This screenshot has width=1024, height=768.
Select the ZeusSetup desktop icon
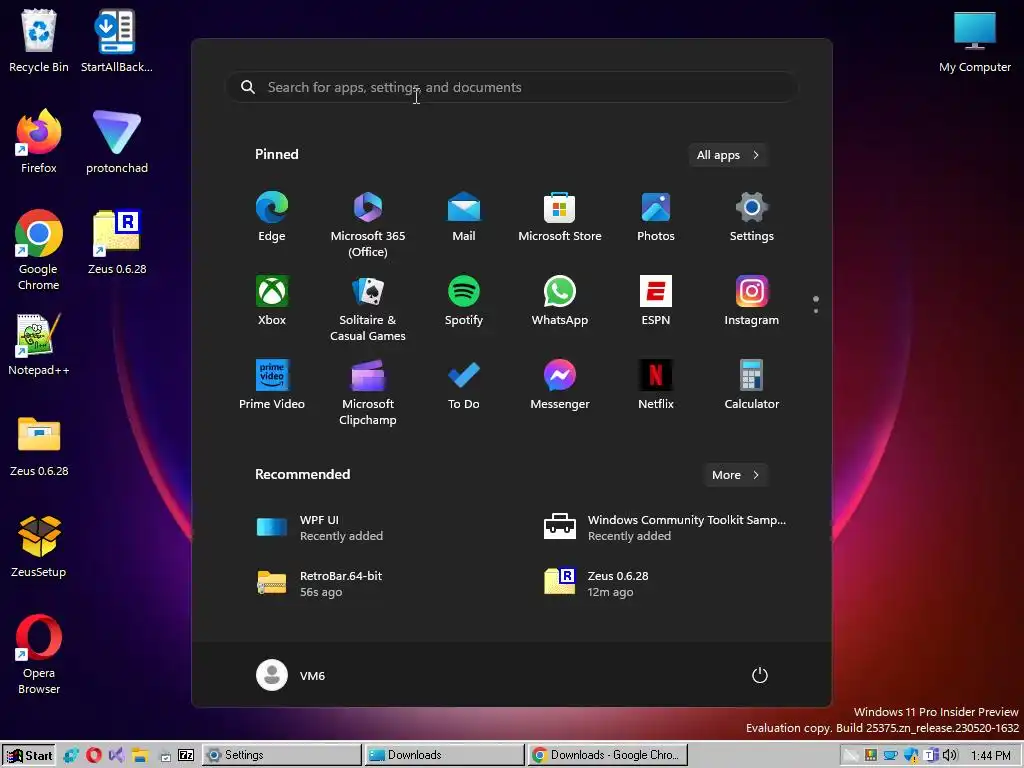pos(39,547)
